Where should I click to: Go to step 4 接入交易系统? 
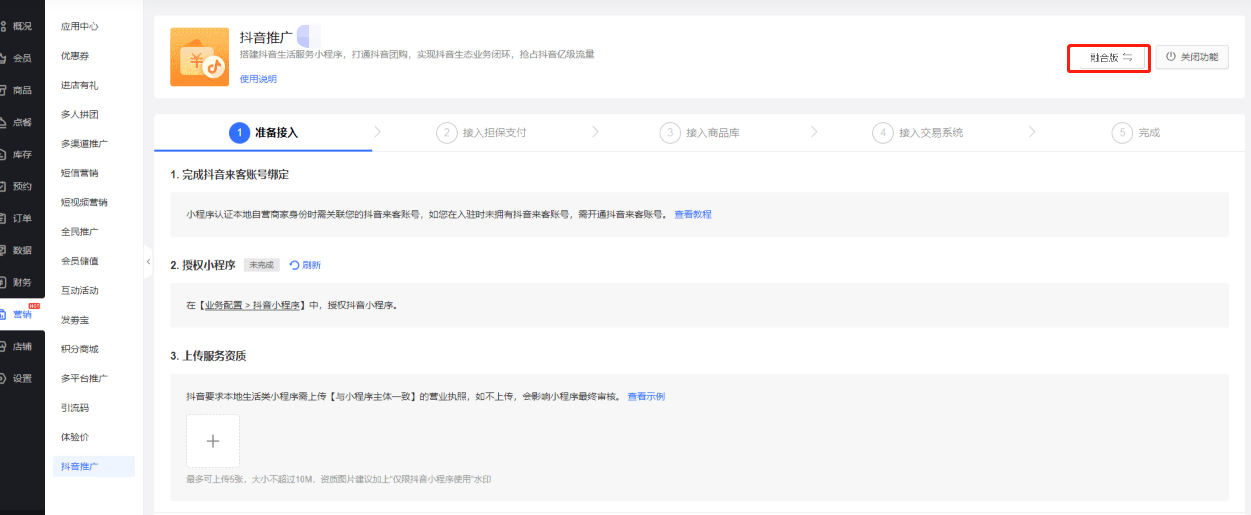pos(918,132)
